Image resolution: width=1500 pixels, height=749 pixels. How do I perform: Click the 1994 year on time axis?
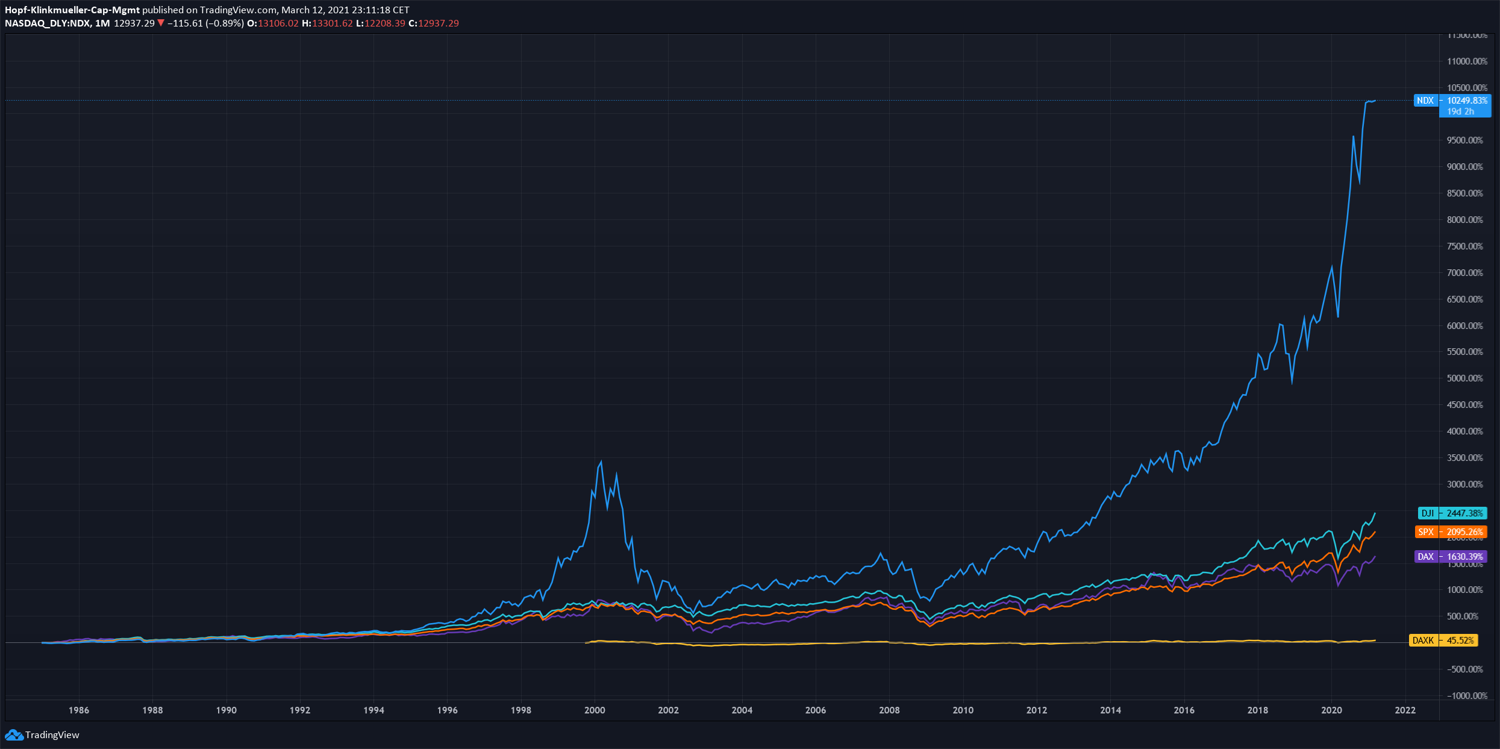coord(374,710)
